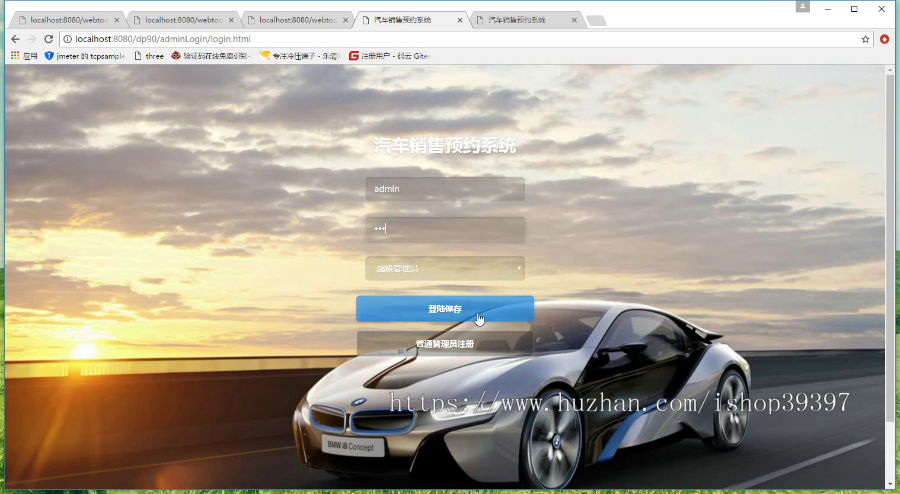900x494 pixels.
Task: Minimize the browser window
Action: pos(828,9)
